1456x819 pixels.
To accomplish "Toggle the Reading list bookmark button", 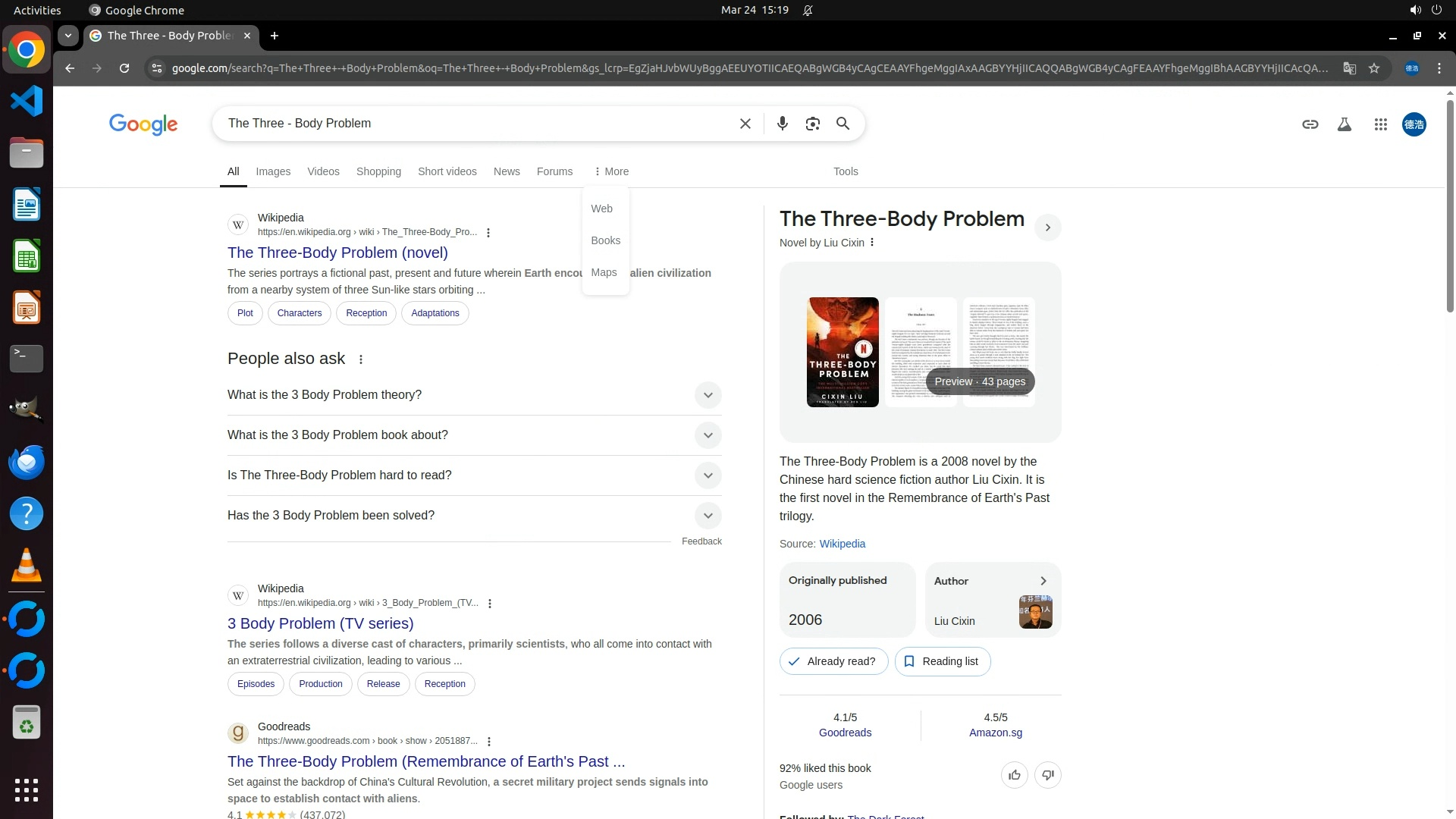I will (x=942, y=661).
